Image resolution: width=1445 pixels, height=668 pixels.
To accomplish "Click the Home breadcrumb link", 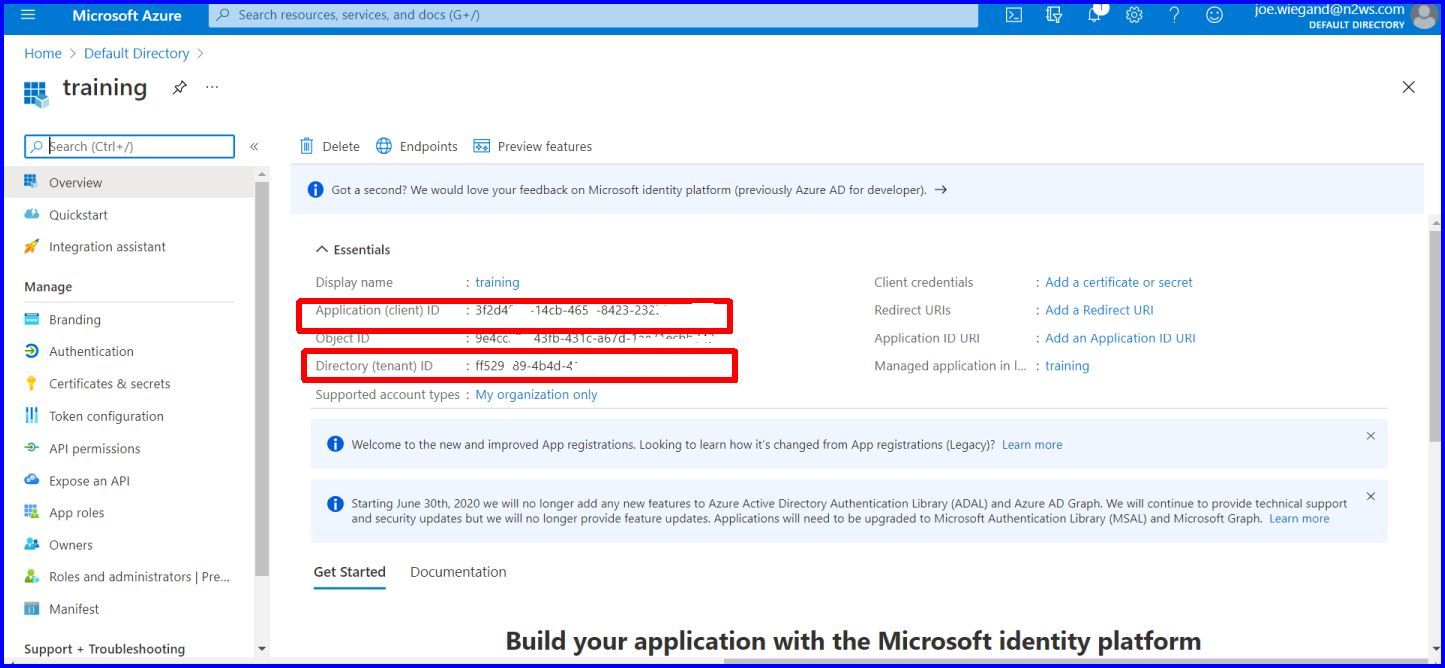I will [x=43, y=53].
